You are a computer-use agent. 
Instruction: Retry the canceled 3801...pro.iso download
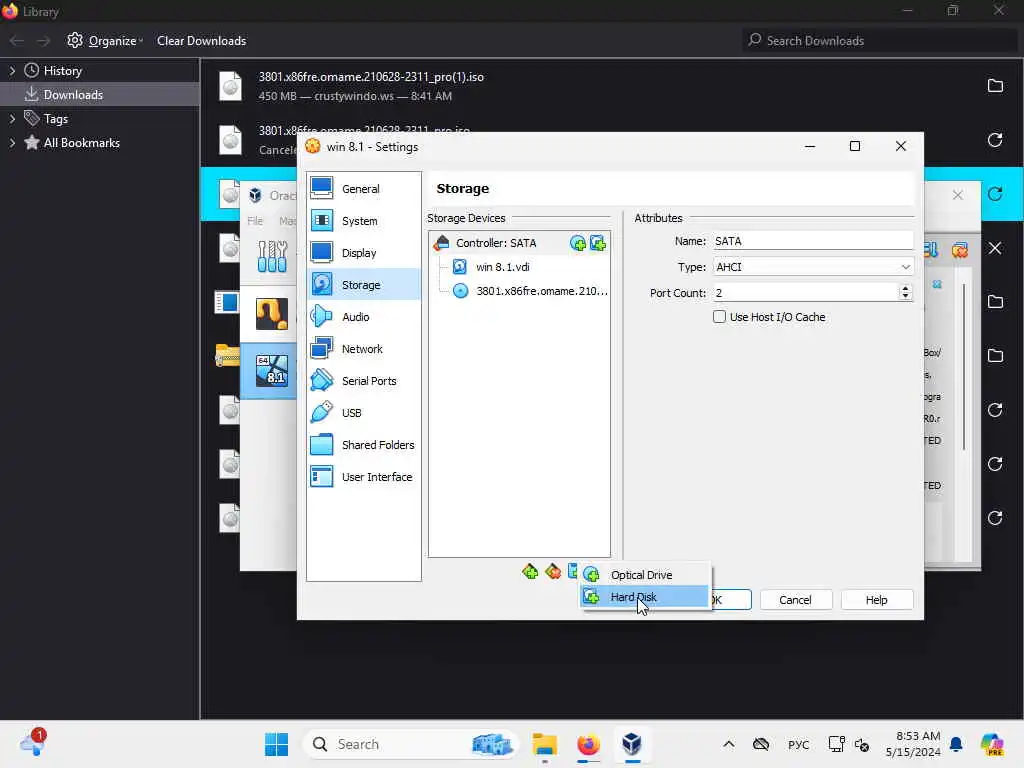[995, 140]
